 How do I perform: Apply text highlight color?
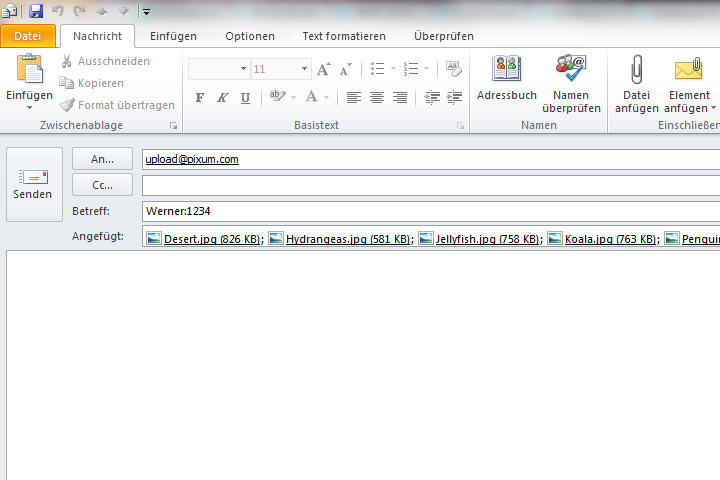(x=277, y=96)
